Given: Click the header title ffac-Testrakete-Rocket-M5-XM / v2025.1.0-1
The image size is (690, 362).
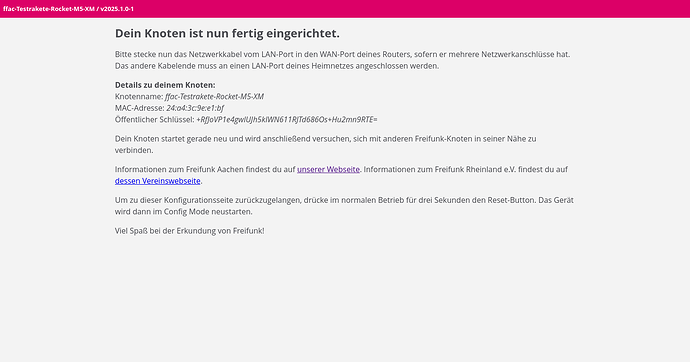Looking at the screenshot, I should [x=68, y=9].
